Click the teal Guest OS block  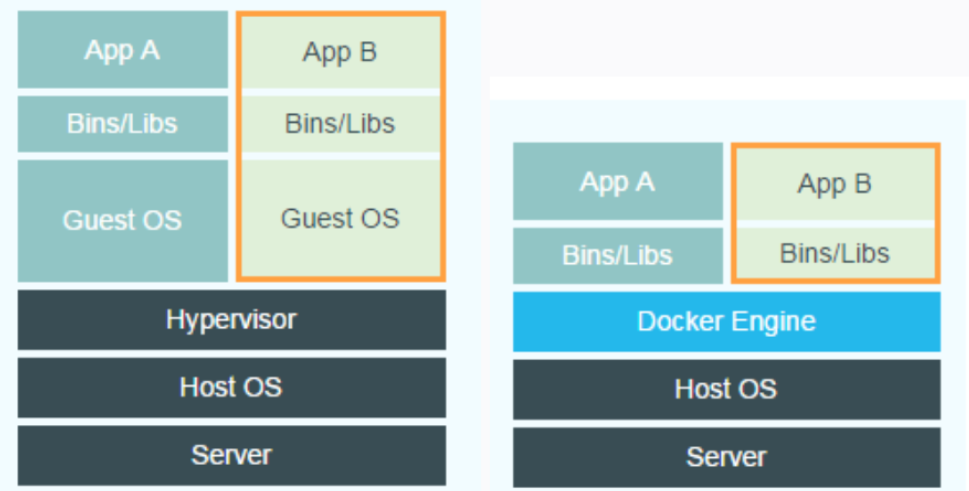(122, 220)
